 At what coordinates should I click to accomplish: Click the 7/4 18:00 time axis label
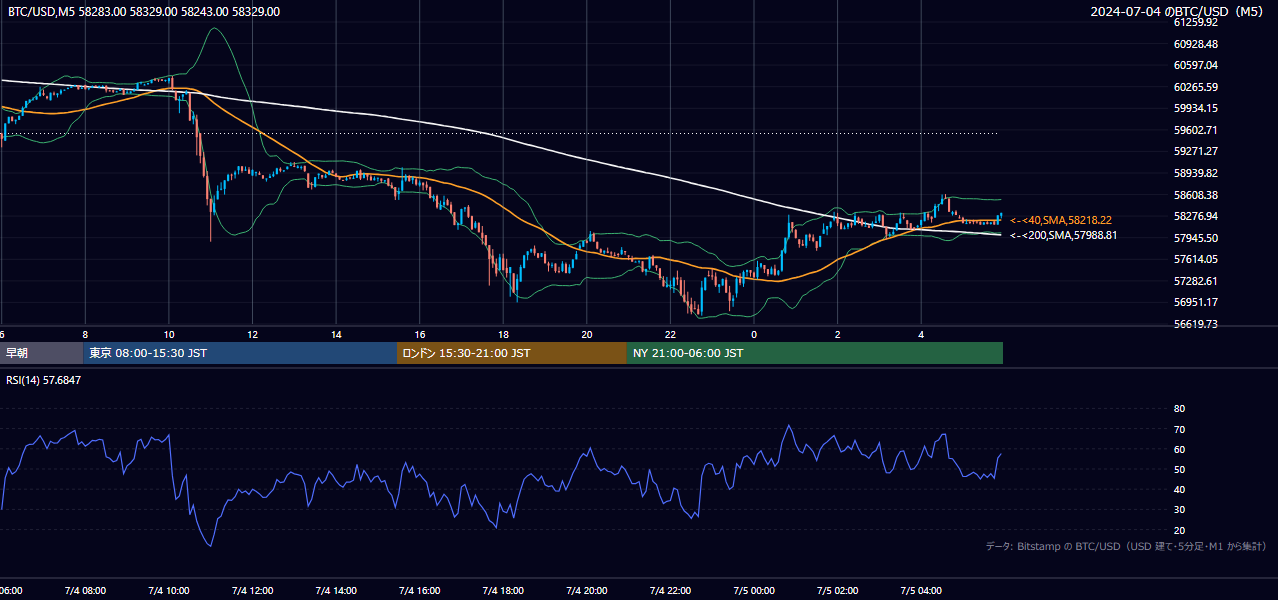pos(503,591)
